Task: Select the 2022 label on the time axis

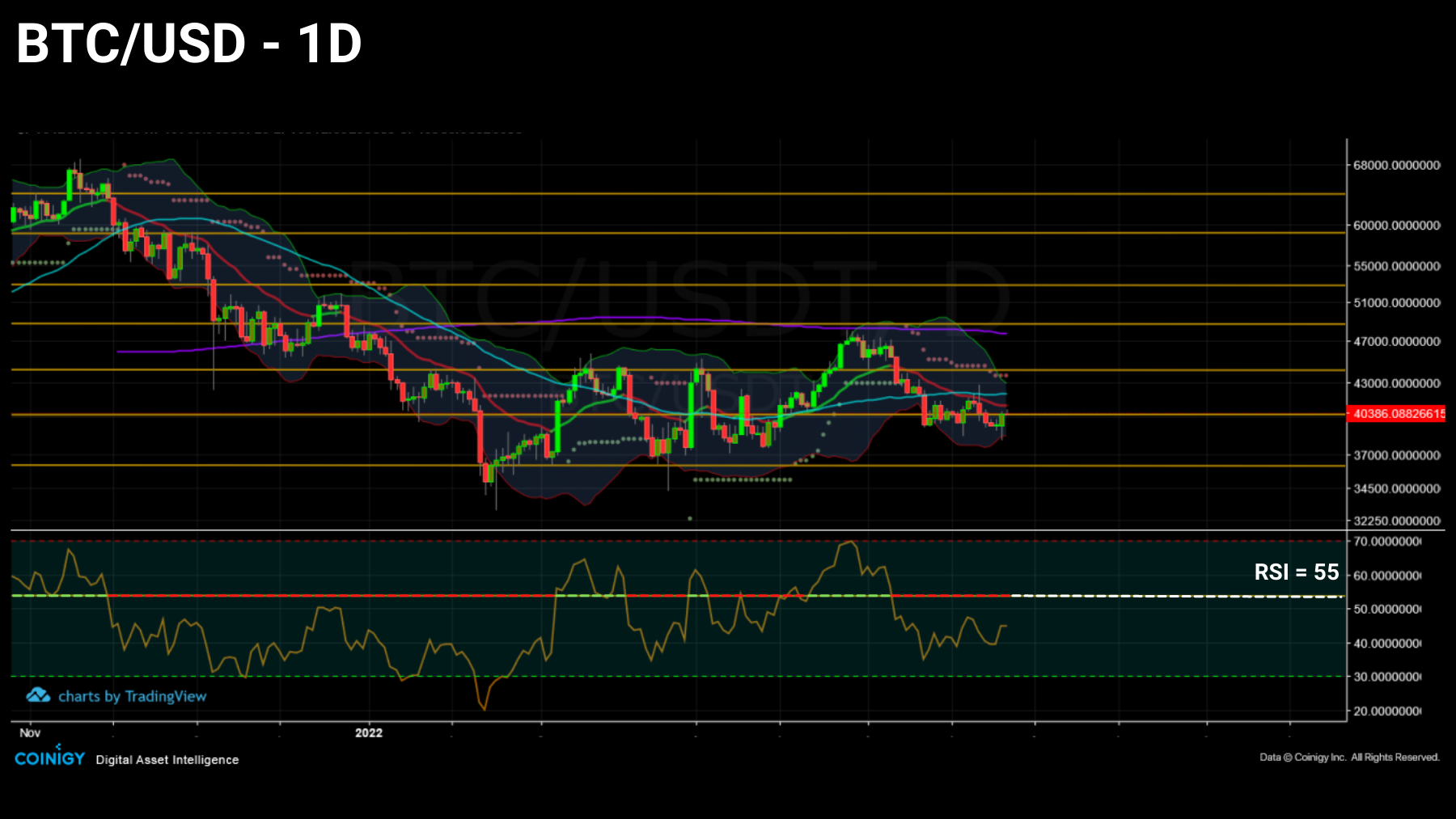Action: 370,733
